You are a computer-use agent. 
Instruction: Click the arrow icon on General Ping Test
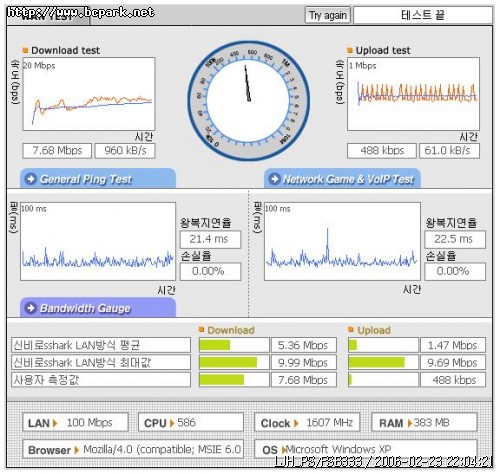[x=31, y=179]
